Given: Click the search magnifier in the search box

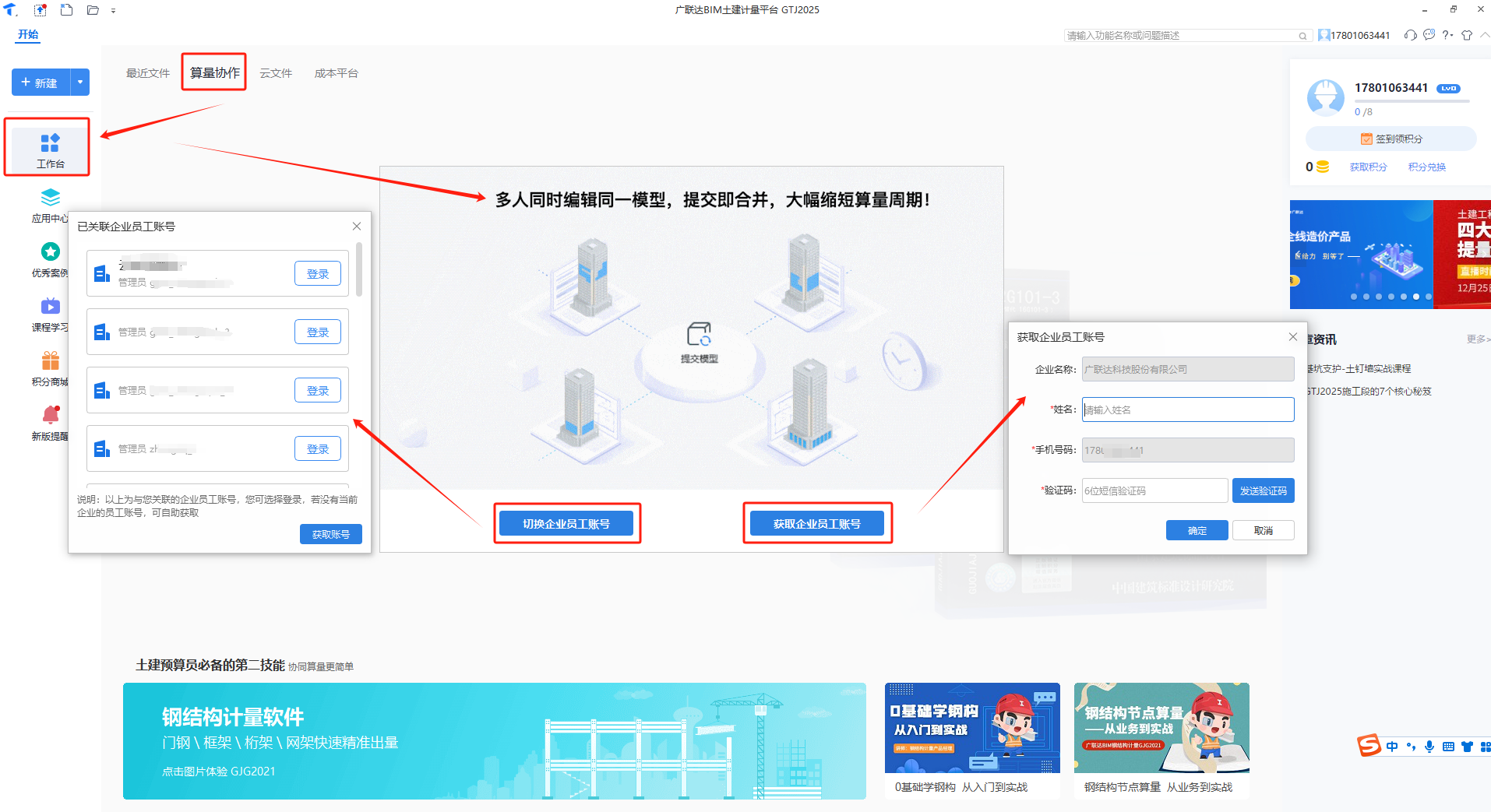Looking at the screenshot, I should (1303, 36).
